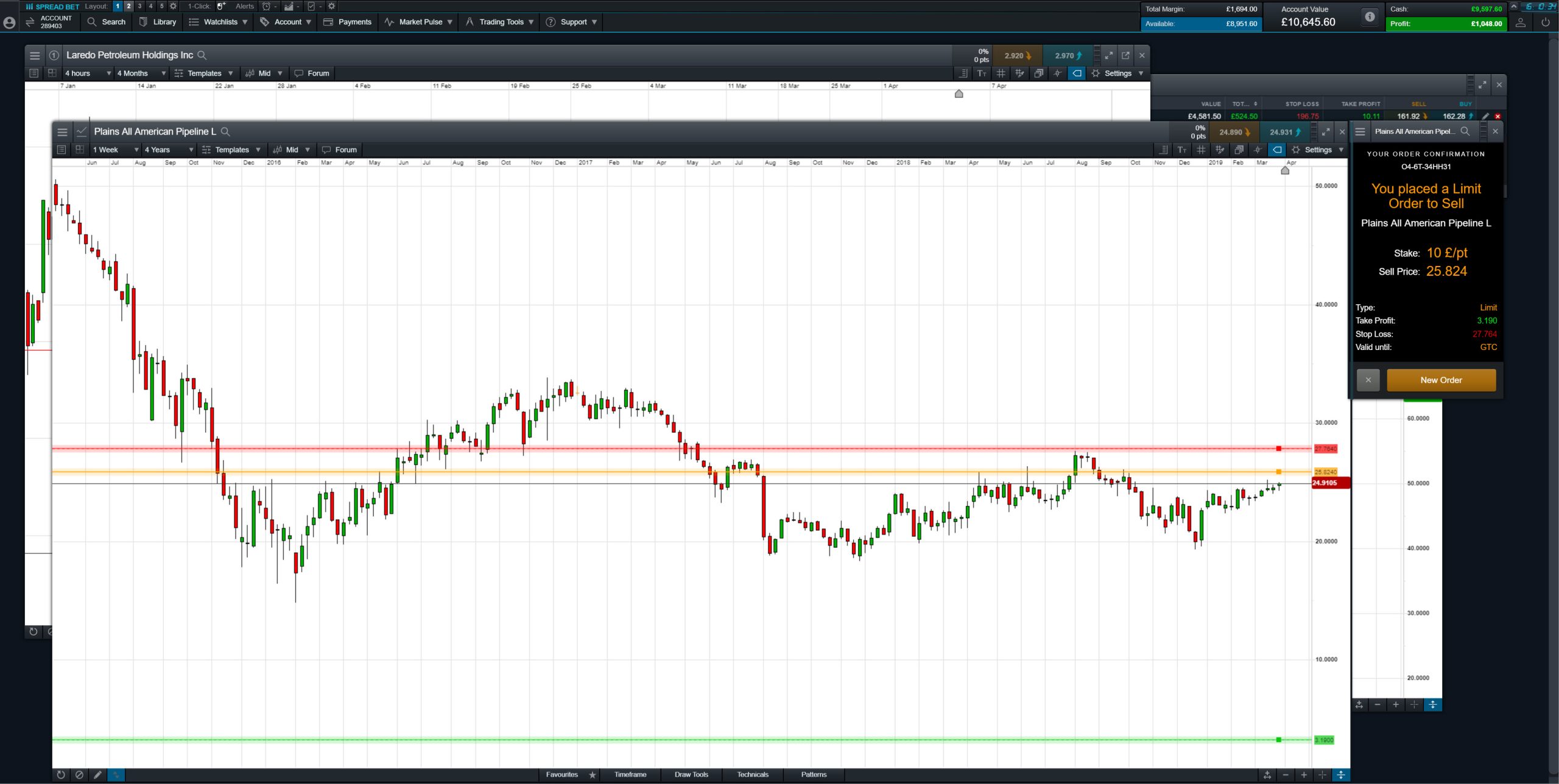This screenshot has height=784, width=1559.
Task: Switch to layout 3
Action: click(x=139, y=6)
